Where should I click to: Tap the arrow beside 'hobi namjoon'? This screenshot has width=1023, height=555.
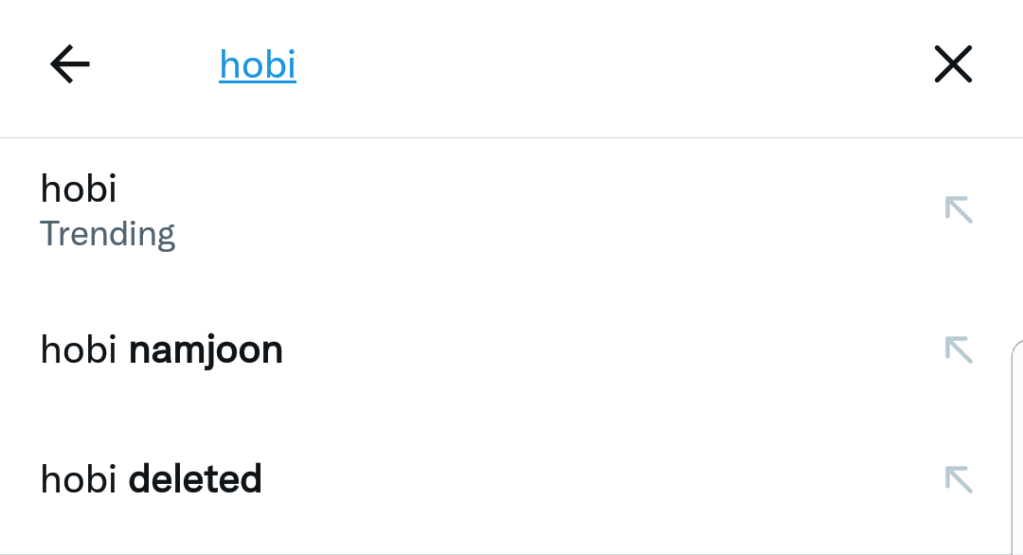tap(958, 350)
